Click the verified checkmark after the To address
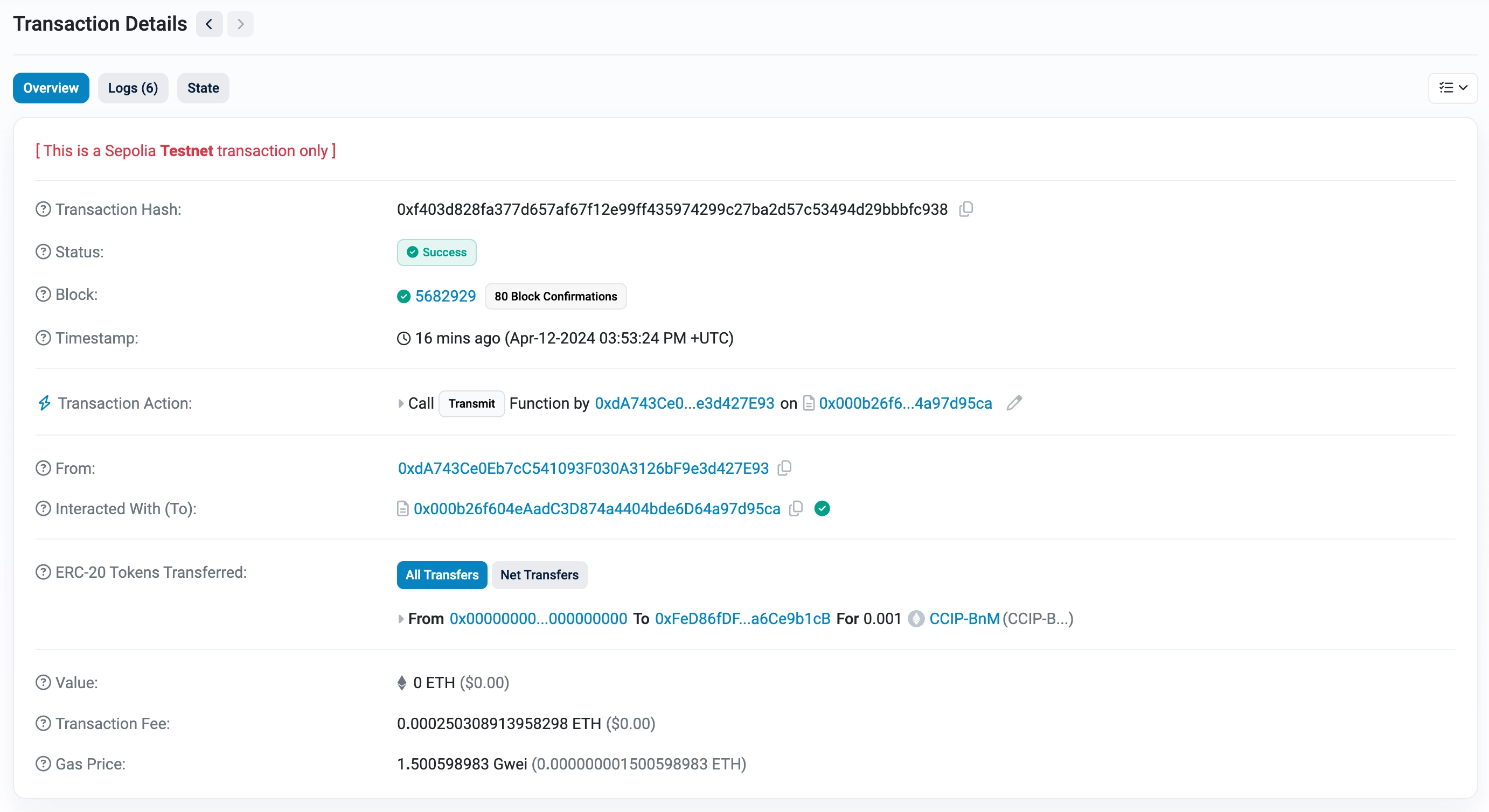 pos(822,509)
